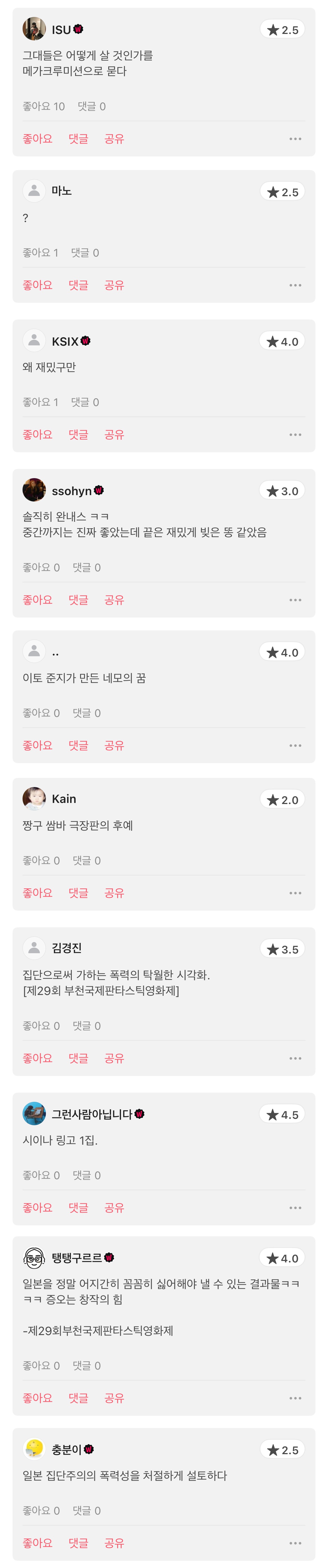Viewport: 328px width, 1568px height.
Task: Comment on the '이토 준지가 만든 네모의 꿈' review
Action: 78,745
